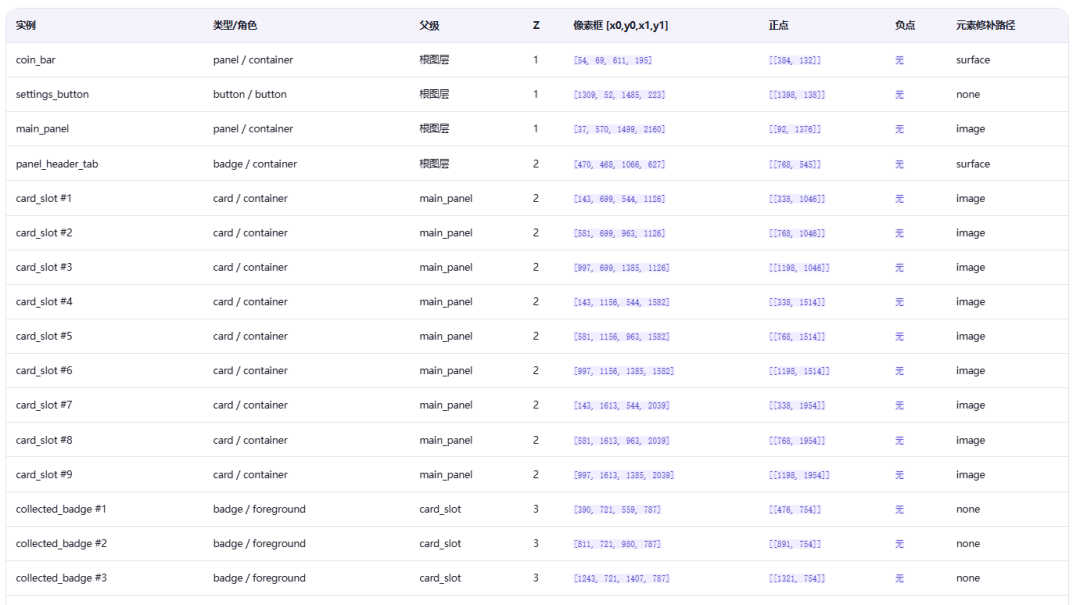This screenshot has width=1080, height=605.
Task: Click card_slot #6's positive point value
Action: coord(800,371)
